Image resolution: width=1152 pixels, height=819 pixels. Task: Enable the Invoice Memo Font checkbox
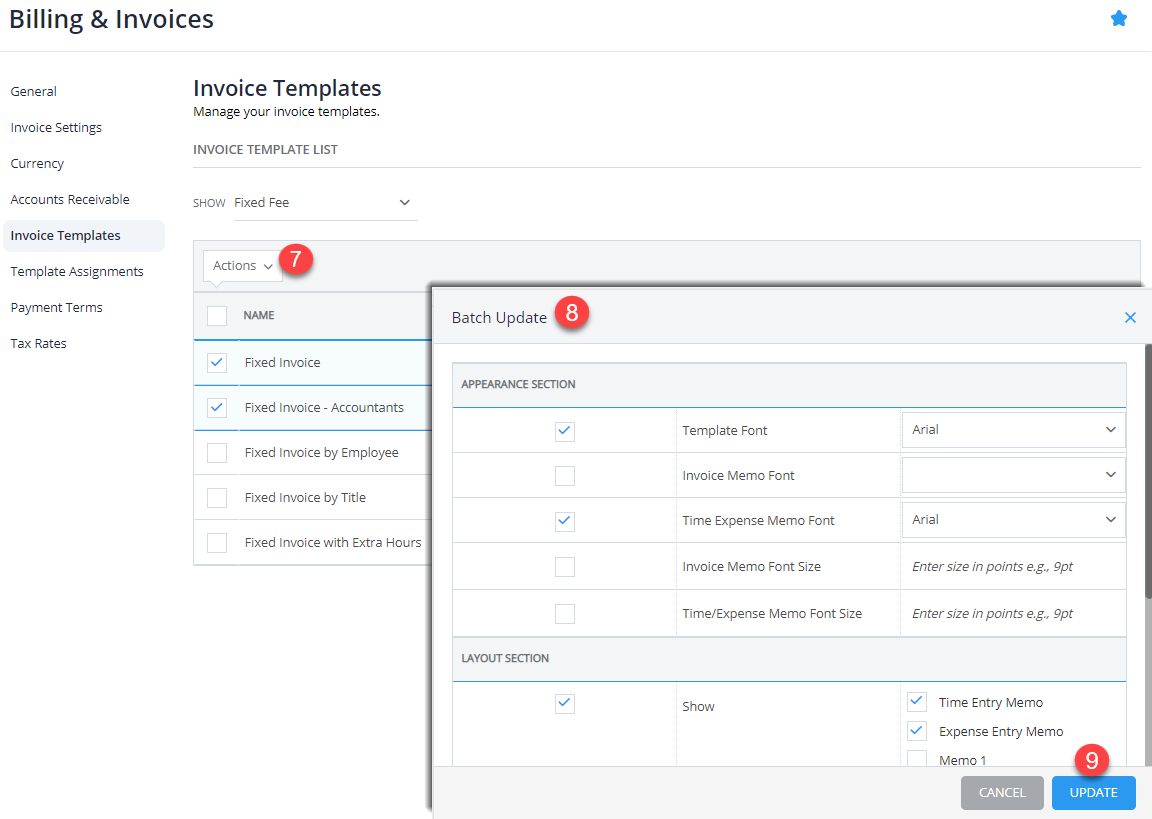tap(565, 474)
